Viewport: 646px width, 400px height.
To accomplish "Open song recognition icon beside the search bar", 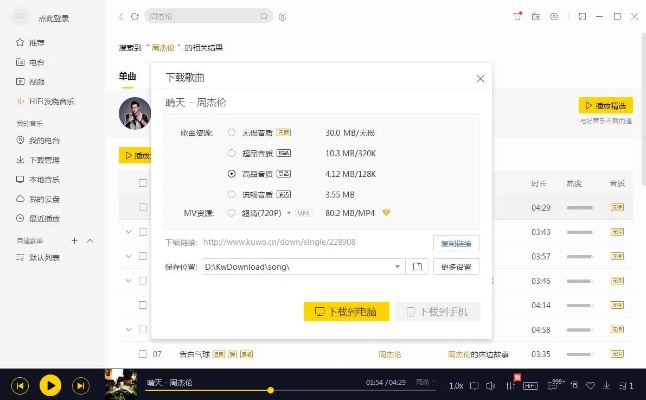I will pos(283,17).
